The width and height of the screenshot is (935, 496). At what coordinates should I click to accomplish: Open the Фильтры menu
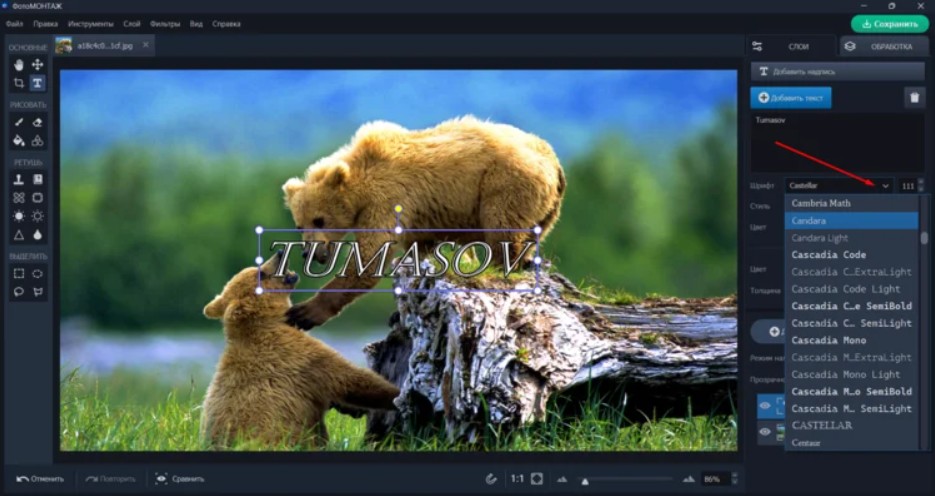pos(163,23)
